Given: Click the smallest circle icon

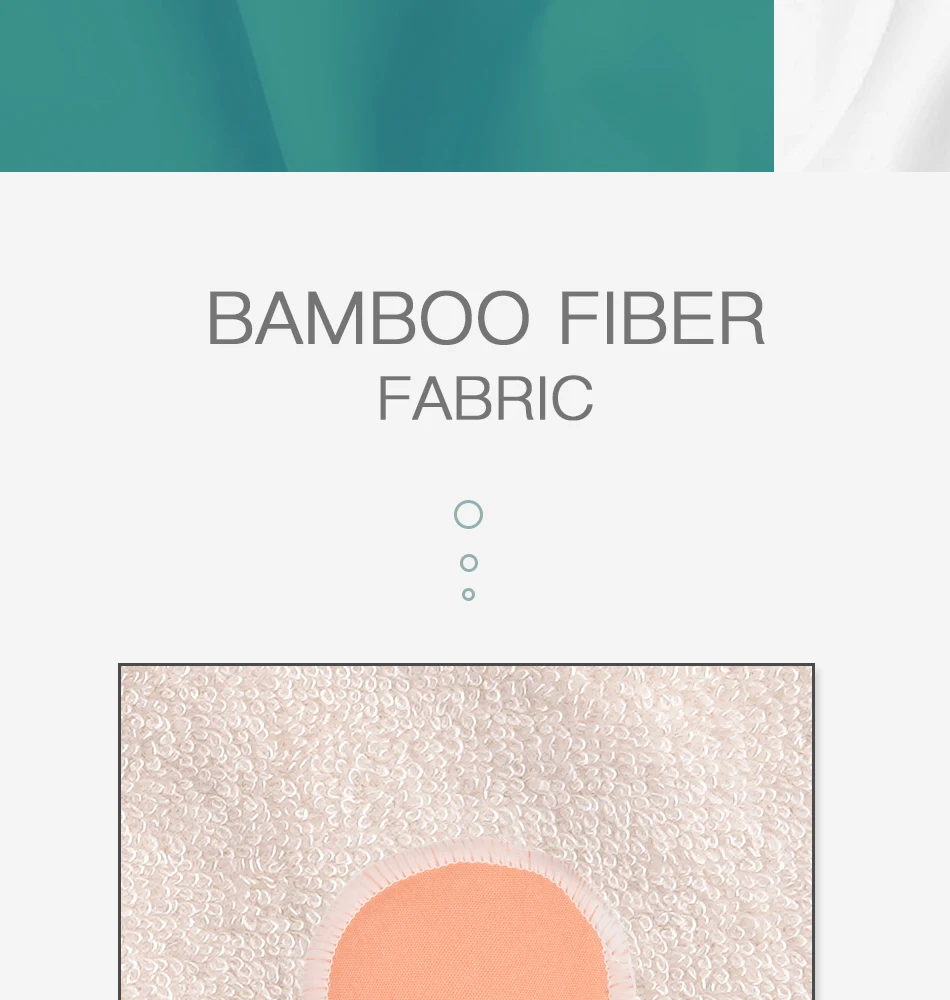Looking at the screenshot, I should (x=468, y=594).
